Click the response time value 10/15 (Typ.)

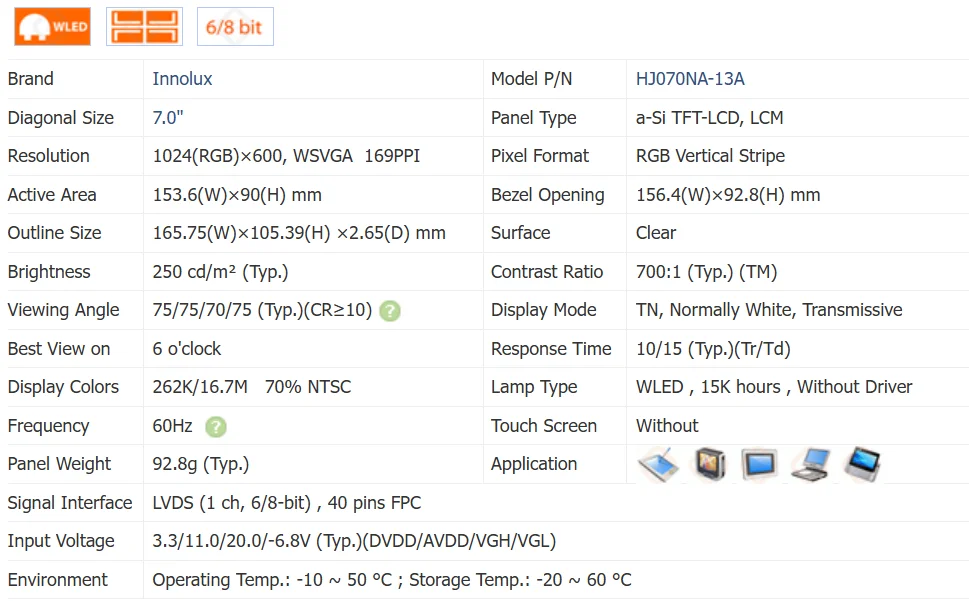tap(684, 349)
